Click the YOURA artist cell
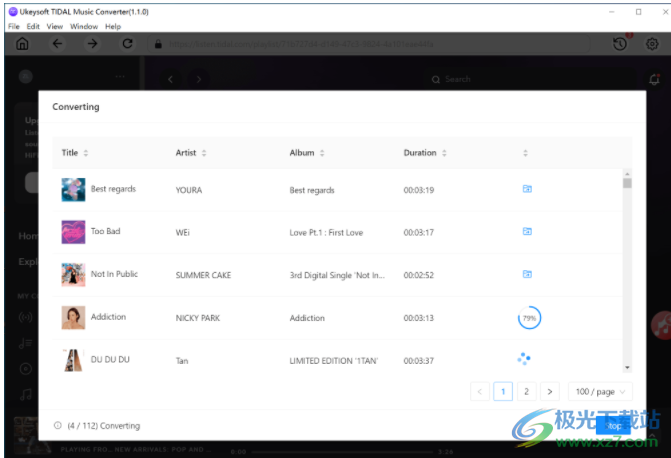The image size is (671, 458). pyautogui.click(x=189, y=190)
